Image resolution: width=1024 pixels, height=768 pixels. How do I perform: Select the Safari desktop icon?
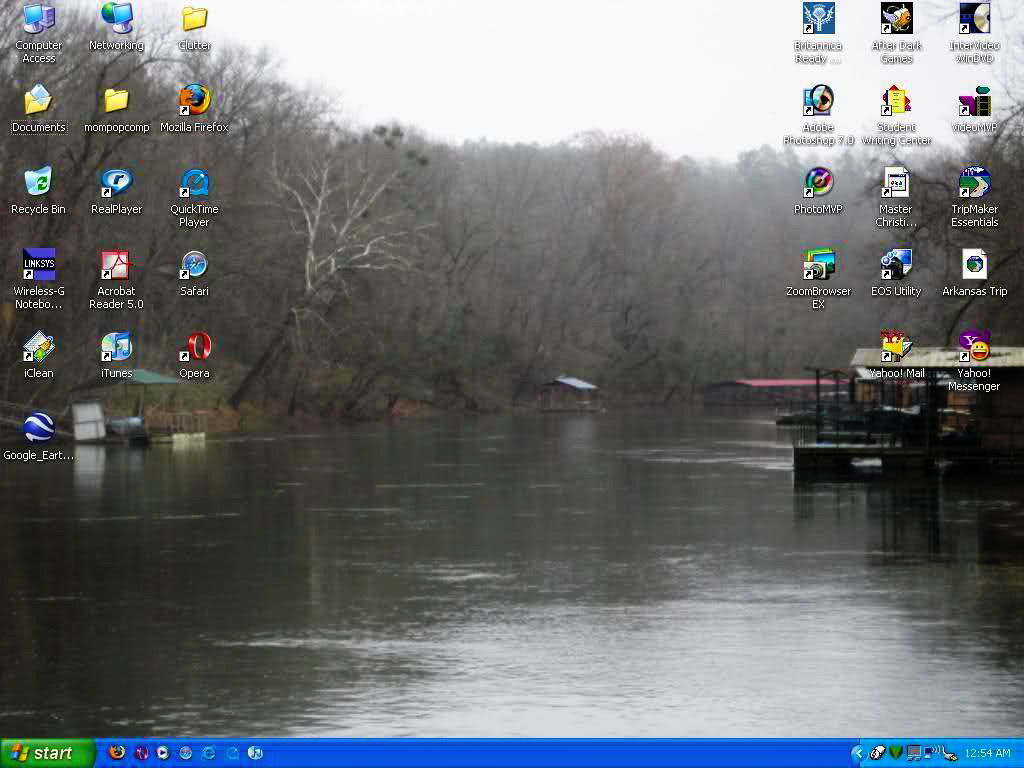point(194,265)
